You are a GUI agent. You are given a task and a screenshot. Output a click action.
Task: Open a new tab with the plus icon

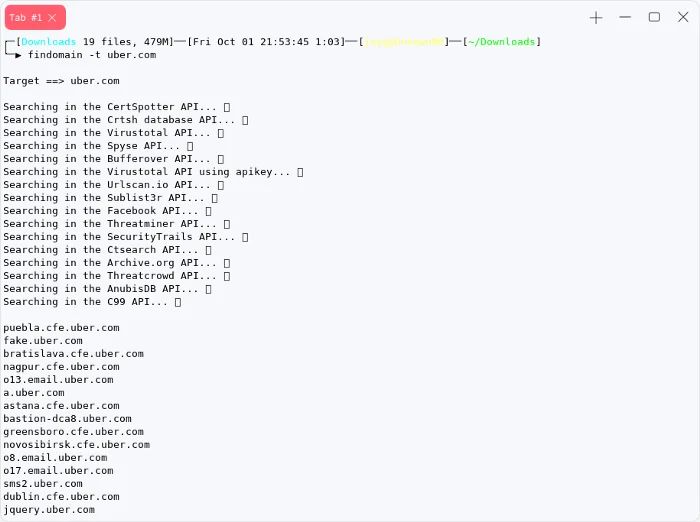pyautogui.click(x=596, y=18)
